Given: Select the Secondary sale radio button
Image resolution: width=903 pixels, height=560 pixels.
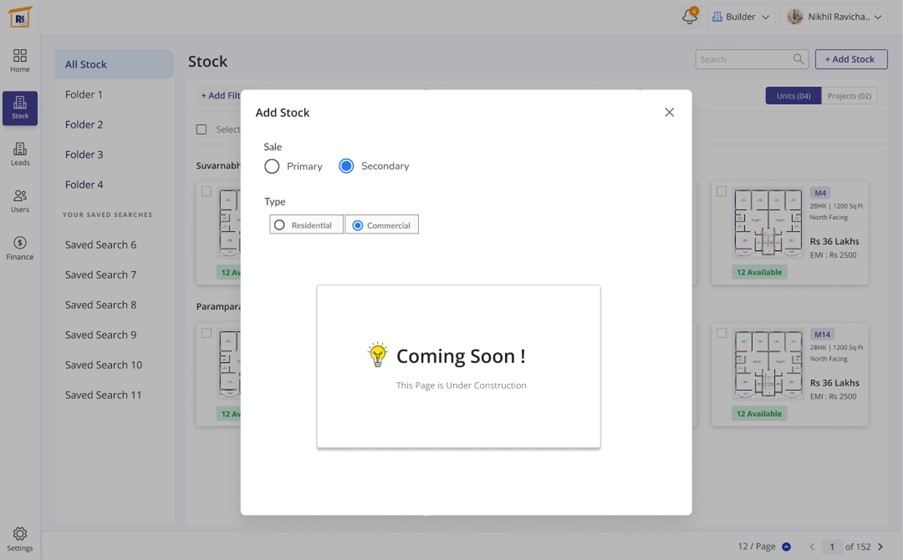Looking at the screenshot, I should coord(346,166).
